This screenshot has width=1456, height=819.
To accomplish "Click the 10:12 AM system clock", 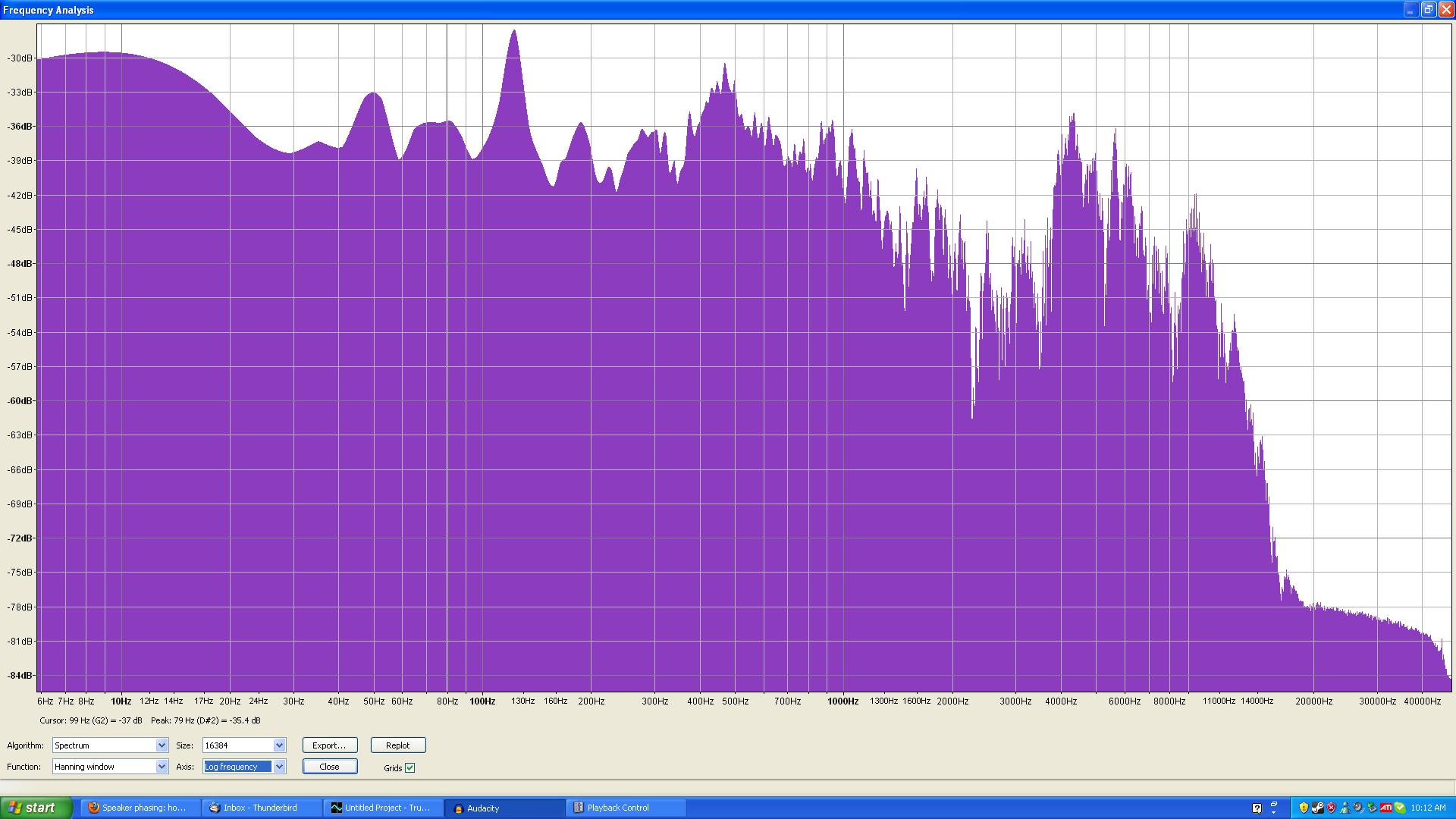I will pos(1428,808).
